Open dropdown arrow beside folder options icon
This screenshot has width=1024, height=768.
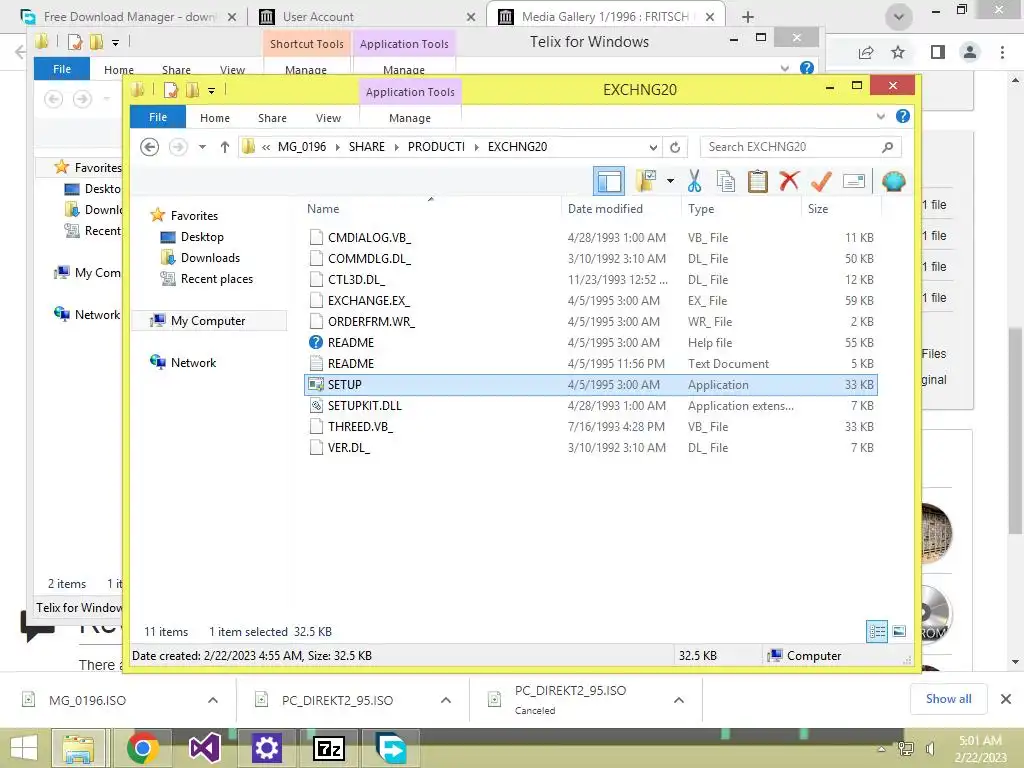(x=670, y=181)
